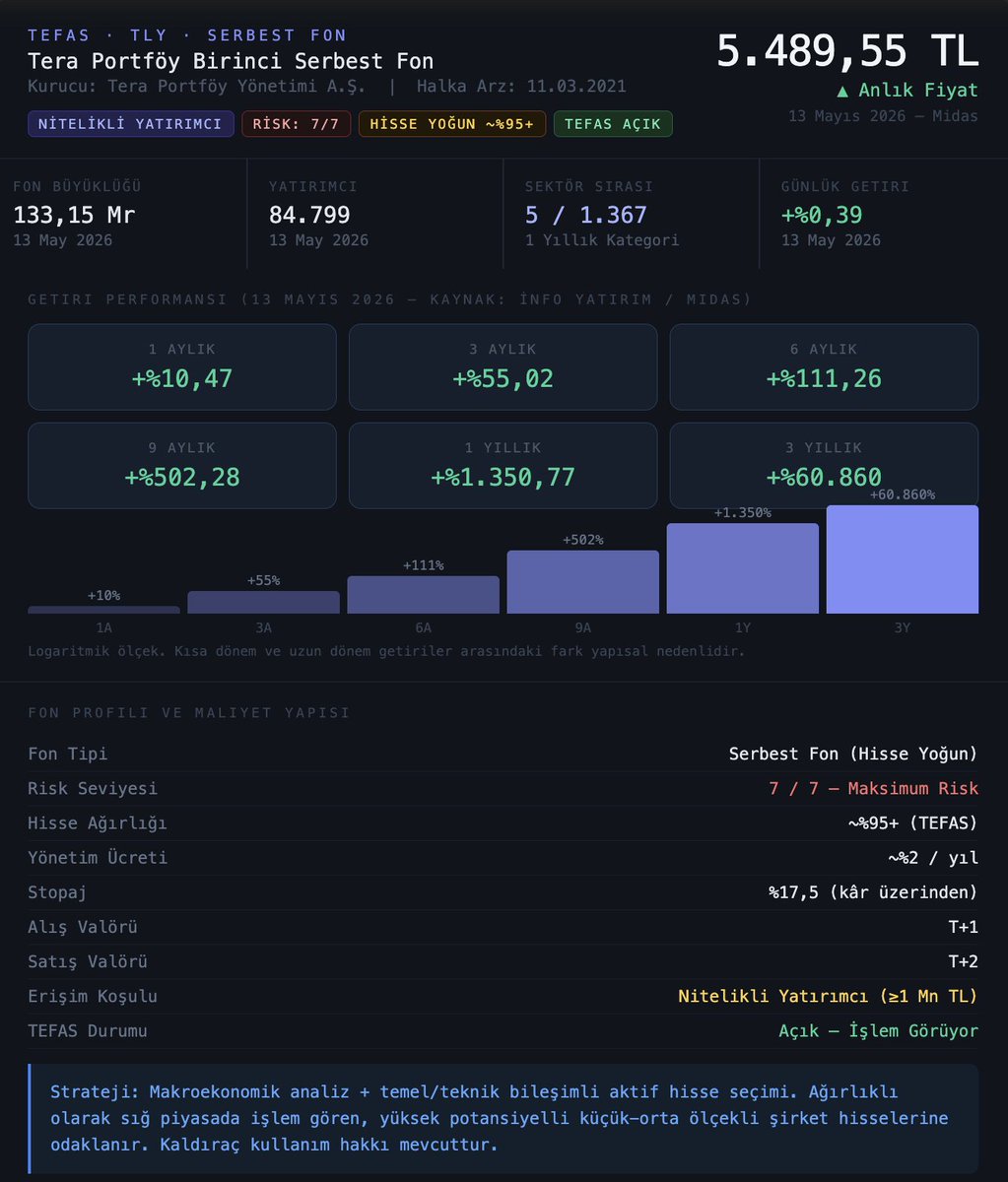Click the 13 Mayıs 2026 — Midas date

883,116
